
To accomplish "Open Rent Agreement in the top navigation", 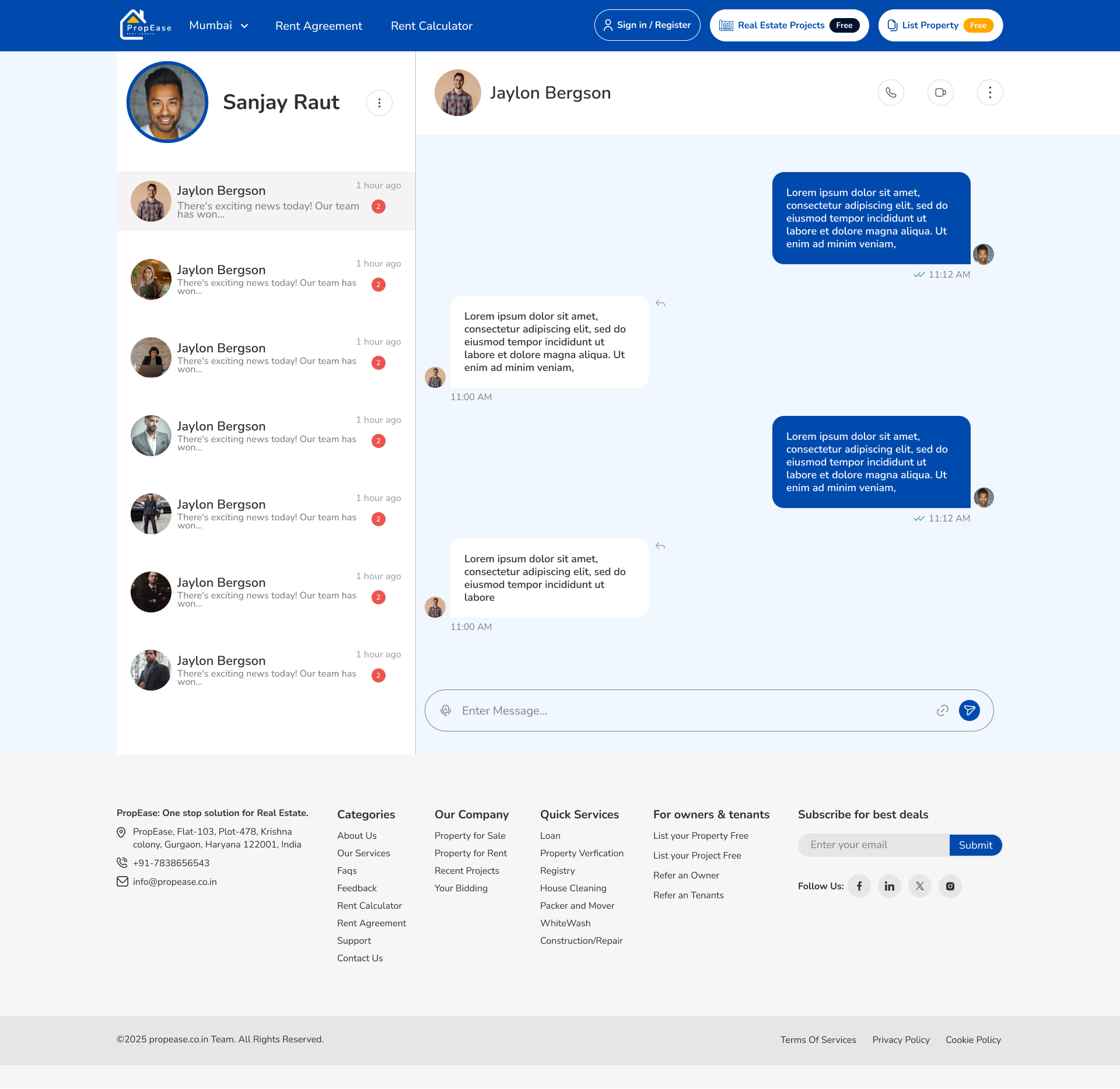I will 318,26.
